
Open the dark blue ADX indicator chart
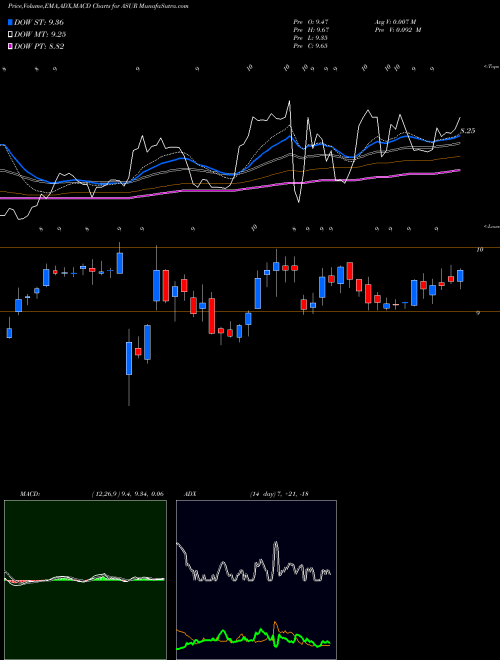click(256, 580)
